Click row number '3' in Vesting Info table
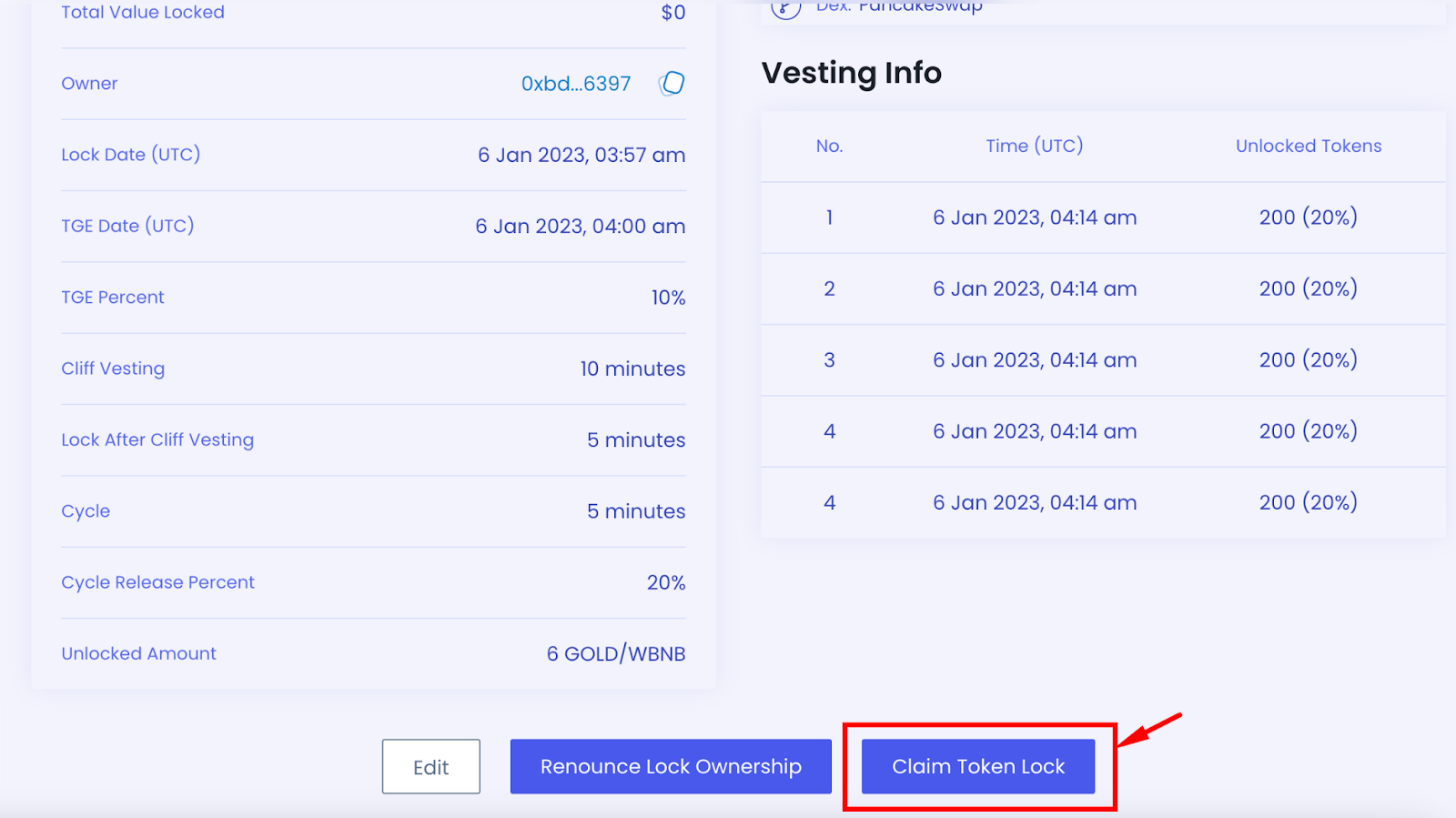This screenshot has height=818, width=1456. tap(830, 359)
